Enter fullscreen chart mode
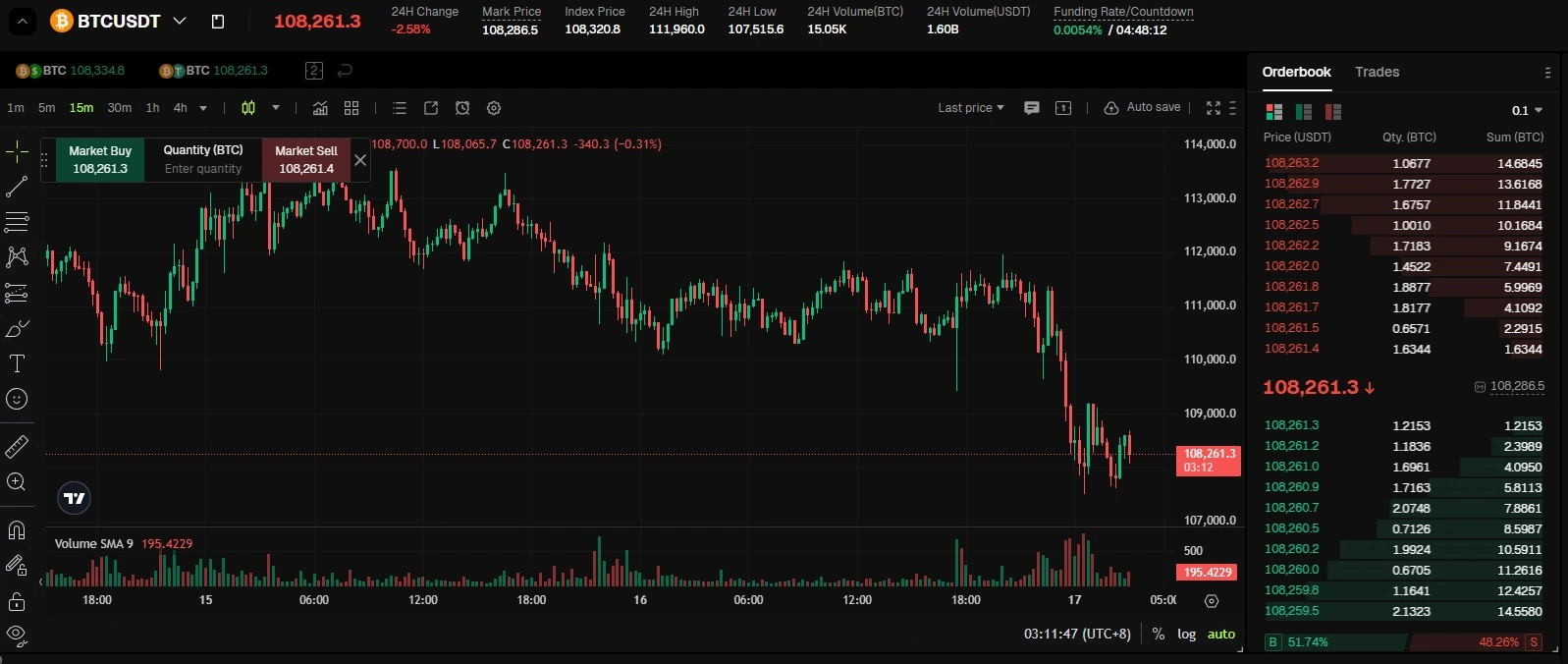 tap(1214, 108)
